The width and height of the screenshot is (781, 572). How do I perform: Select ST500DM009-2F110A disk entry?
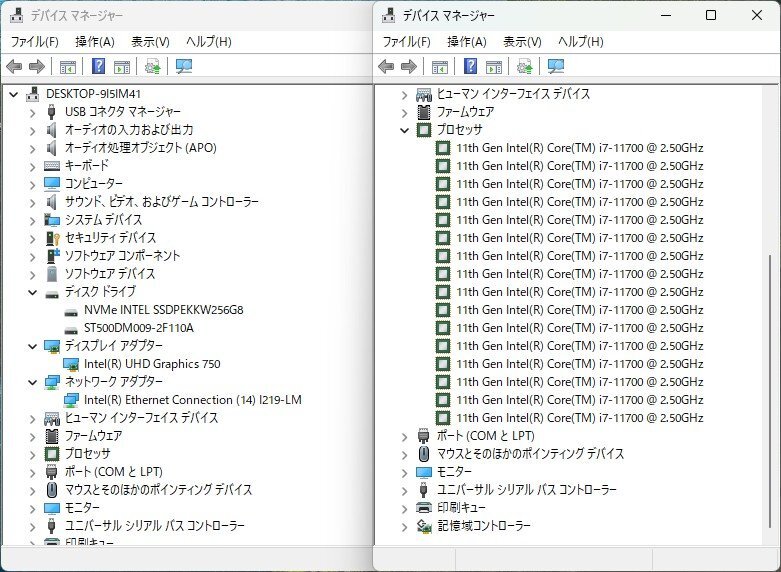click(x=138, y=328)
